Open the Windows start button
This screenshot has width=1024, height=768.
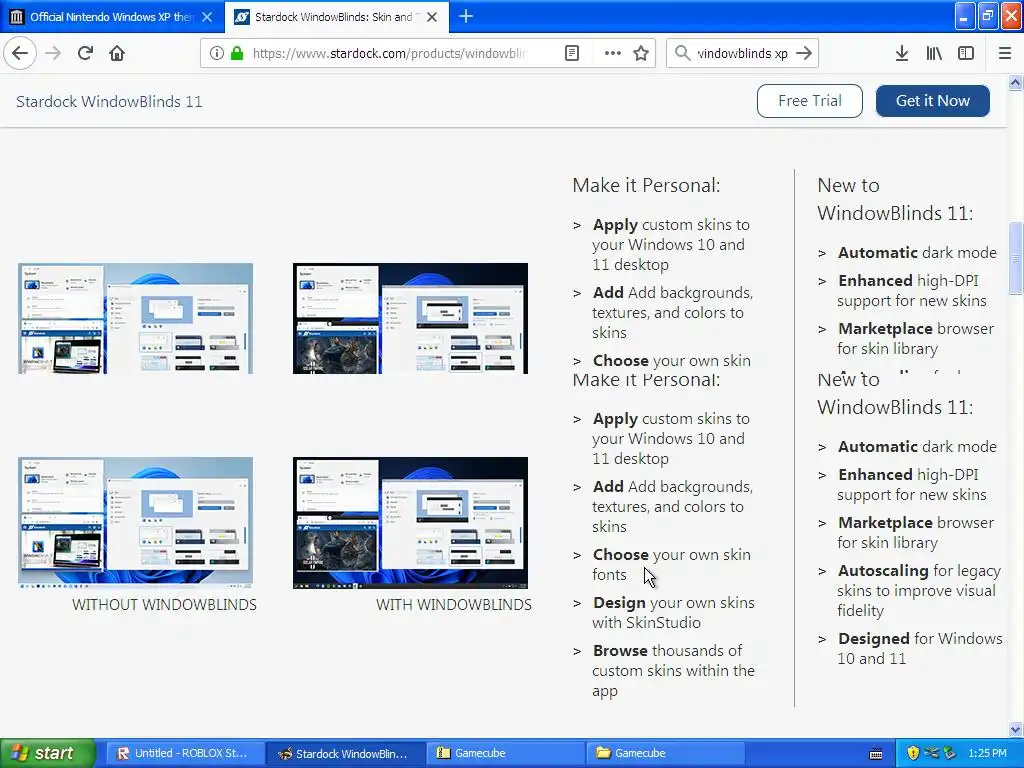tap(48, 753)
